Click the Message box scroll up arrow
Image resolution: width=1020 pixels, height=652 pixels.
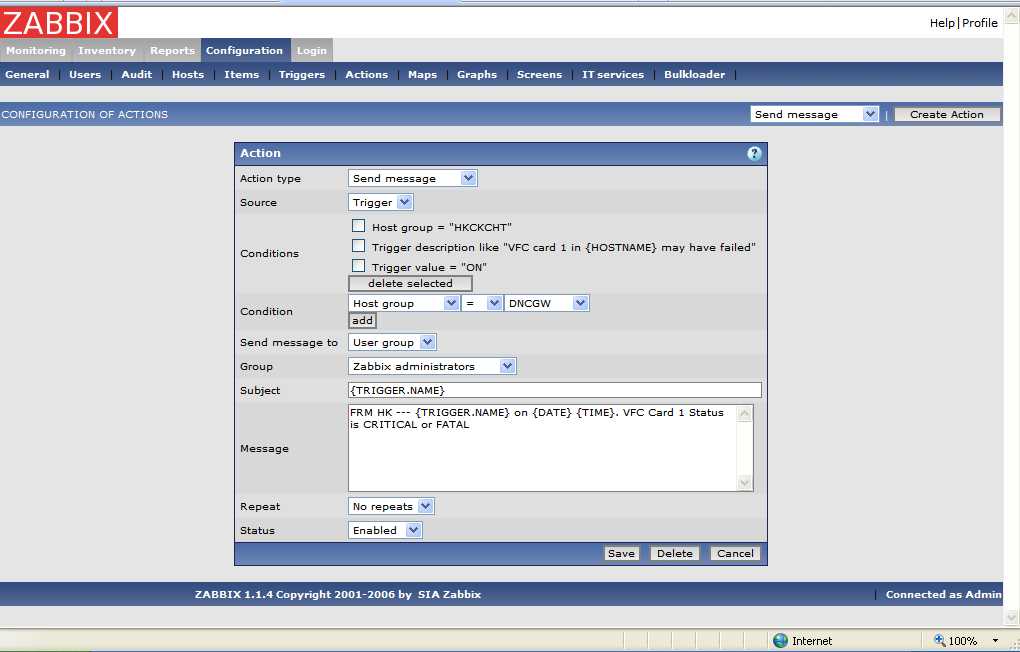tap(745, 414)
